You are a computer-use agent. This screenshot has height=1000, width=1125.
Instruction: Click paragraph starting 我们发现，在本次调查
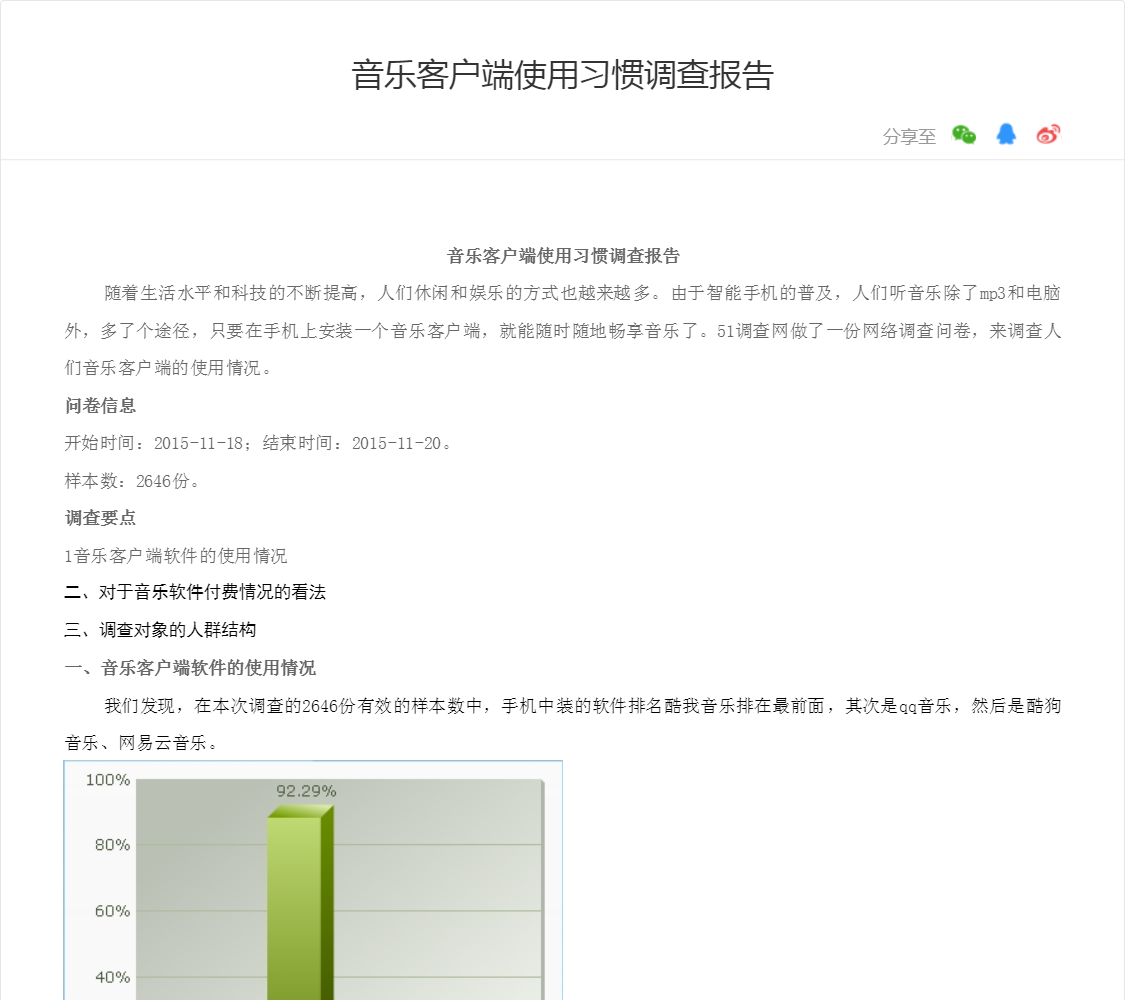[562, 724]
